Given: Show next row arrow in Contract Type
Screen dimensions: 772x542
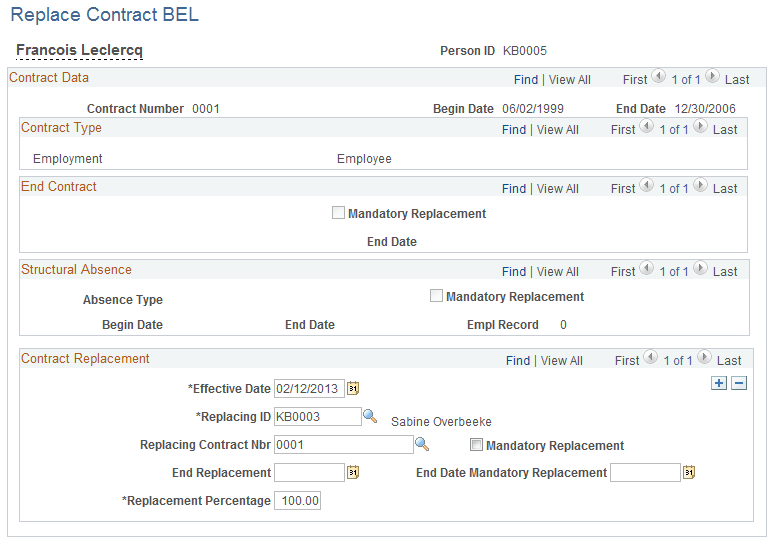Looking at the screenshot, I should pyautogui.click(x=700, y=127).
